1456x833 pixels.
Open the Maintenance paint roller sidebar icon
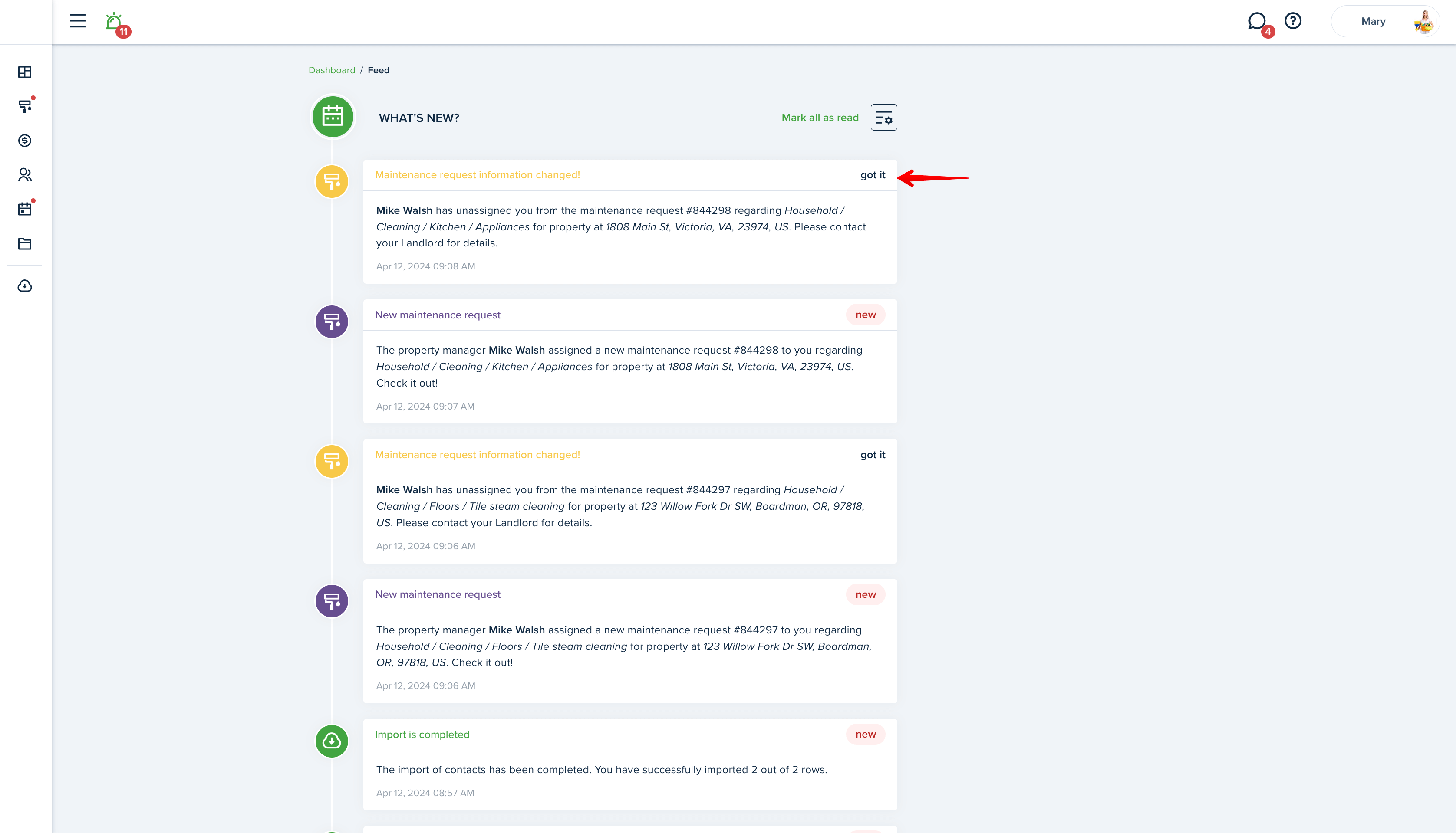click(25, 106)
